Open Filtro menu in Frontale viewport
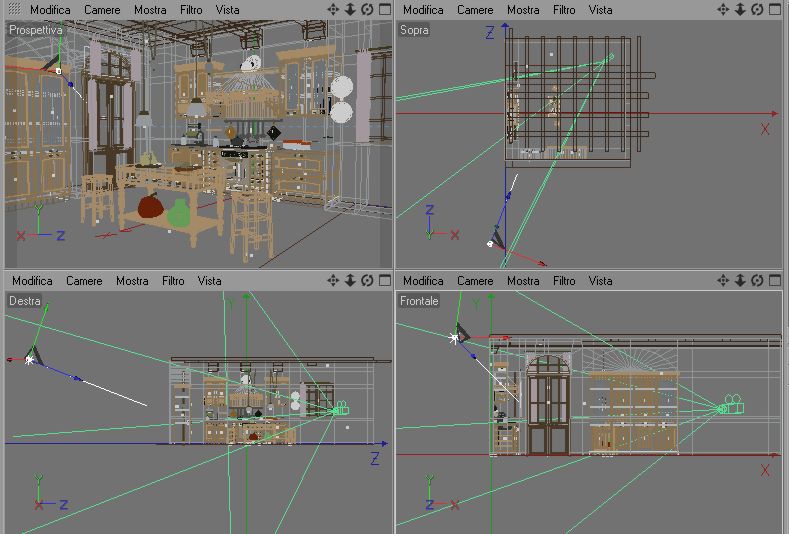Screen dimensions: 789x534 pos(564,281)
